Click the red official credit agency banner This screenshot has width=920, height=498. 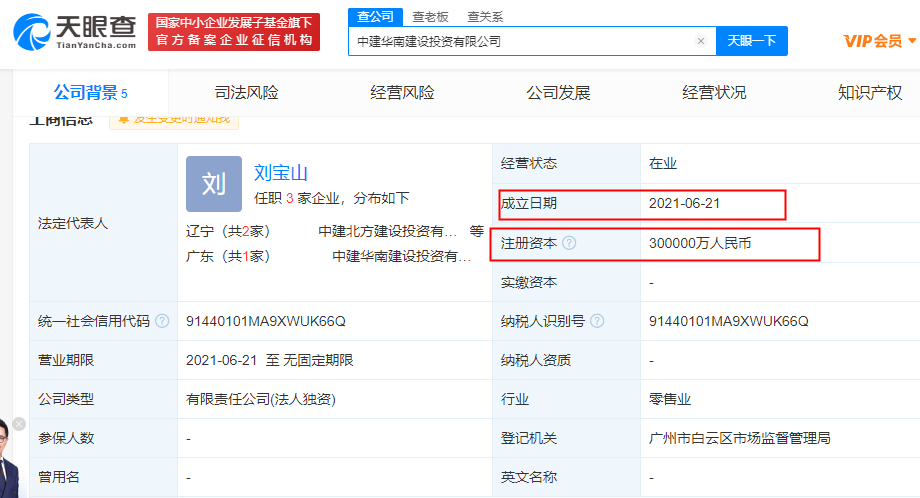click(233, 32)
